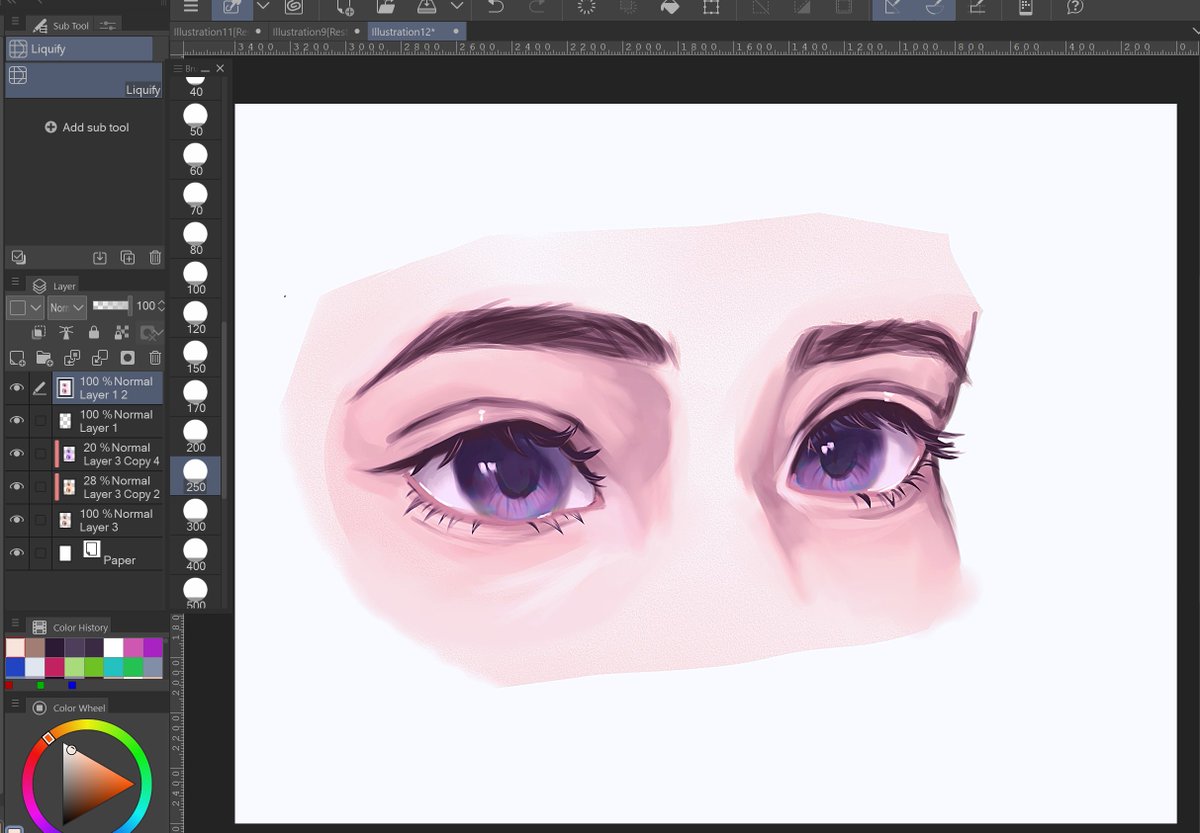
Task: Open the brush size palette menu
Action: click(178, 69)
